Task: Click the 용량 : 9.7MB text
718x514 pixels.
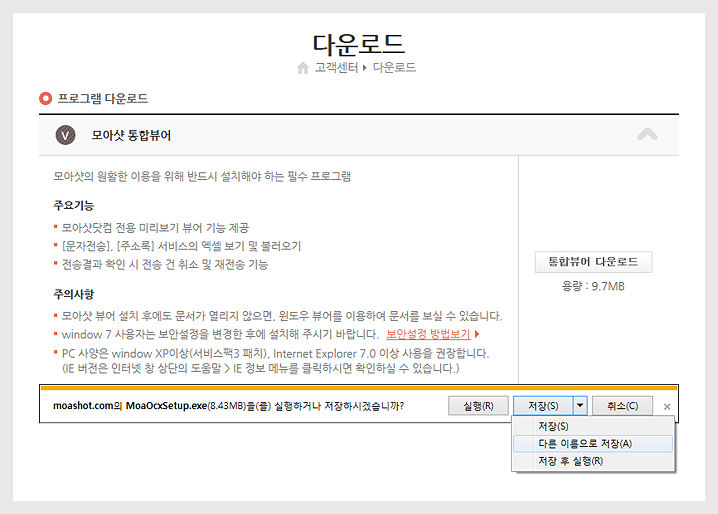Action: coord(593,286)
